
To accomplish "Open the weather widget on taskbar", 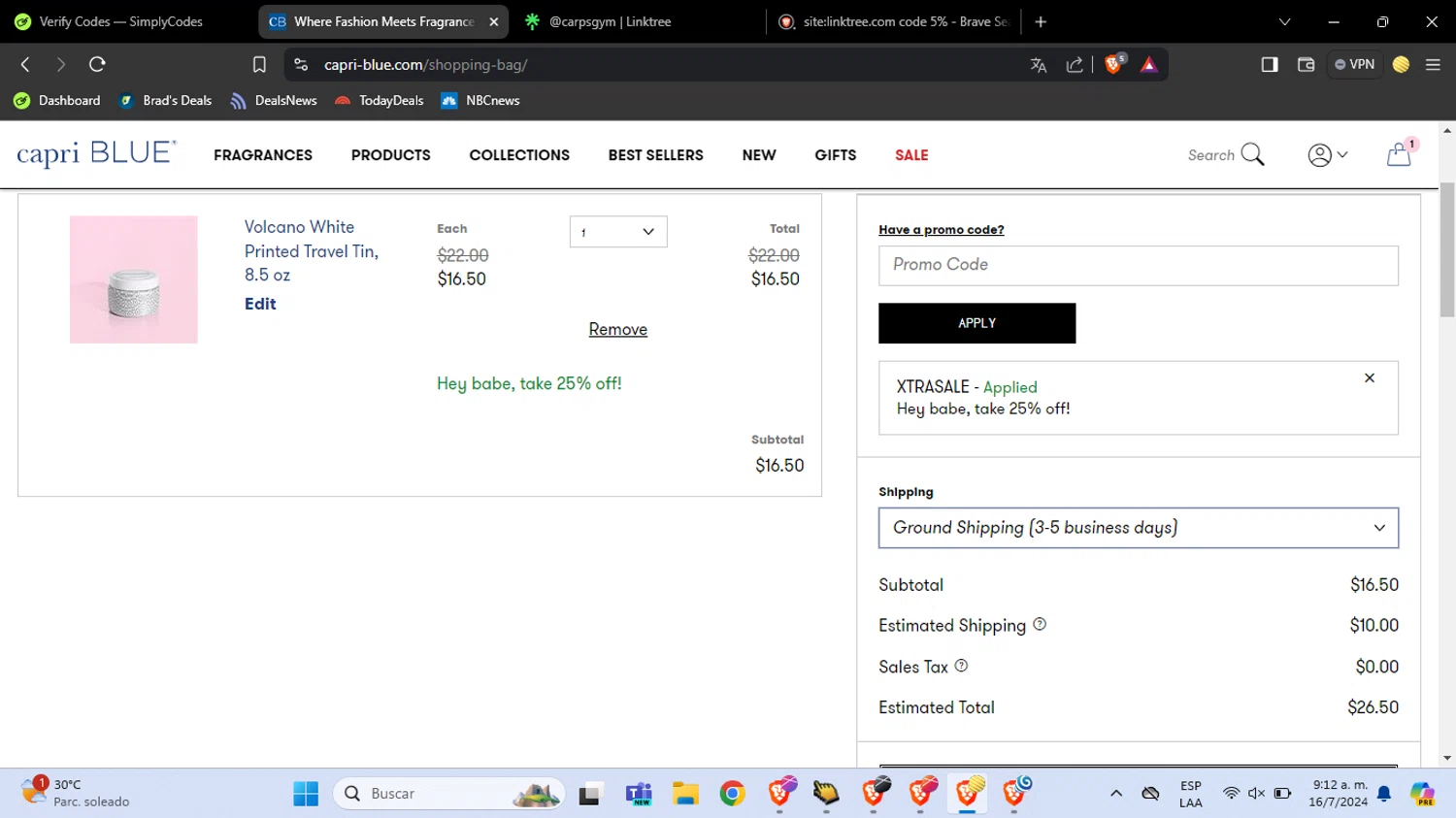I will [x=76, y=793].
